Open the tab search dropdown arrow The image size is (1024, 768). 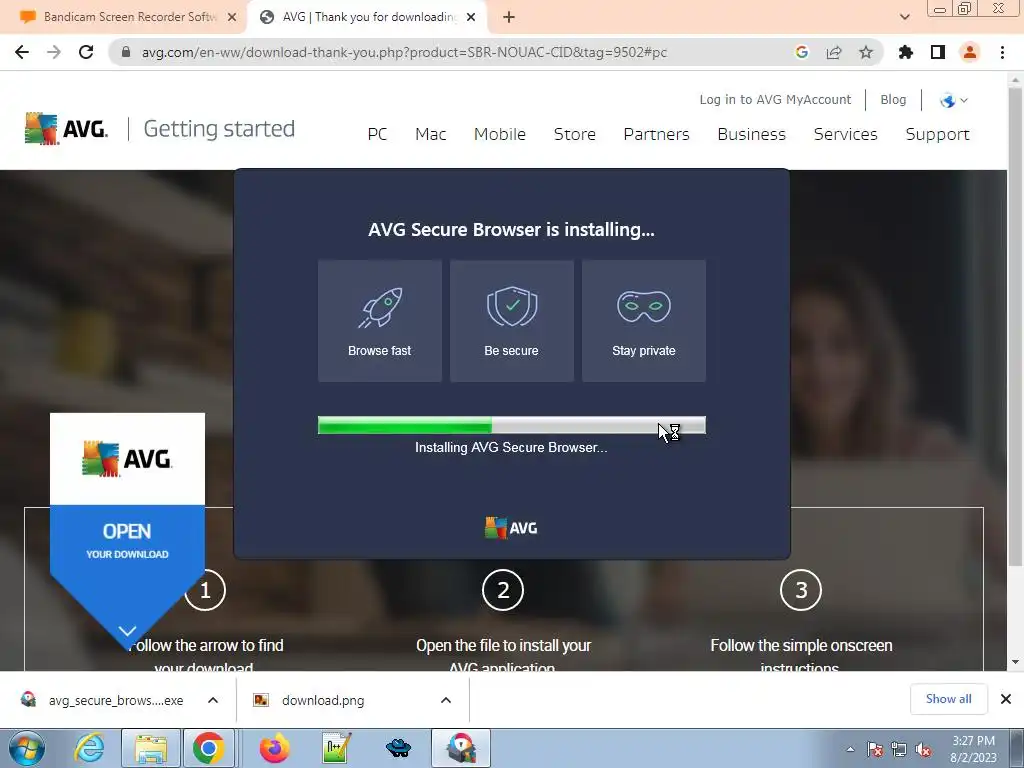click(x=904, y=17)
